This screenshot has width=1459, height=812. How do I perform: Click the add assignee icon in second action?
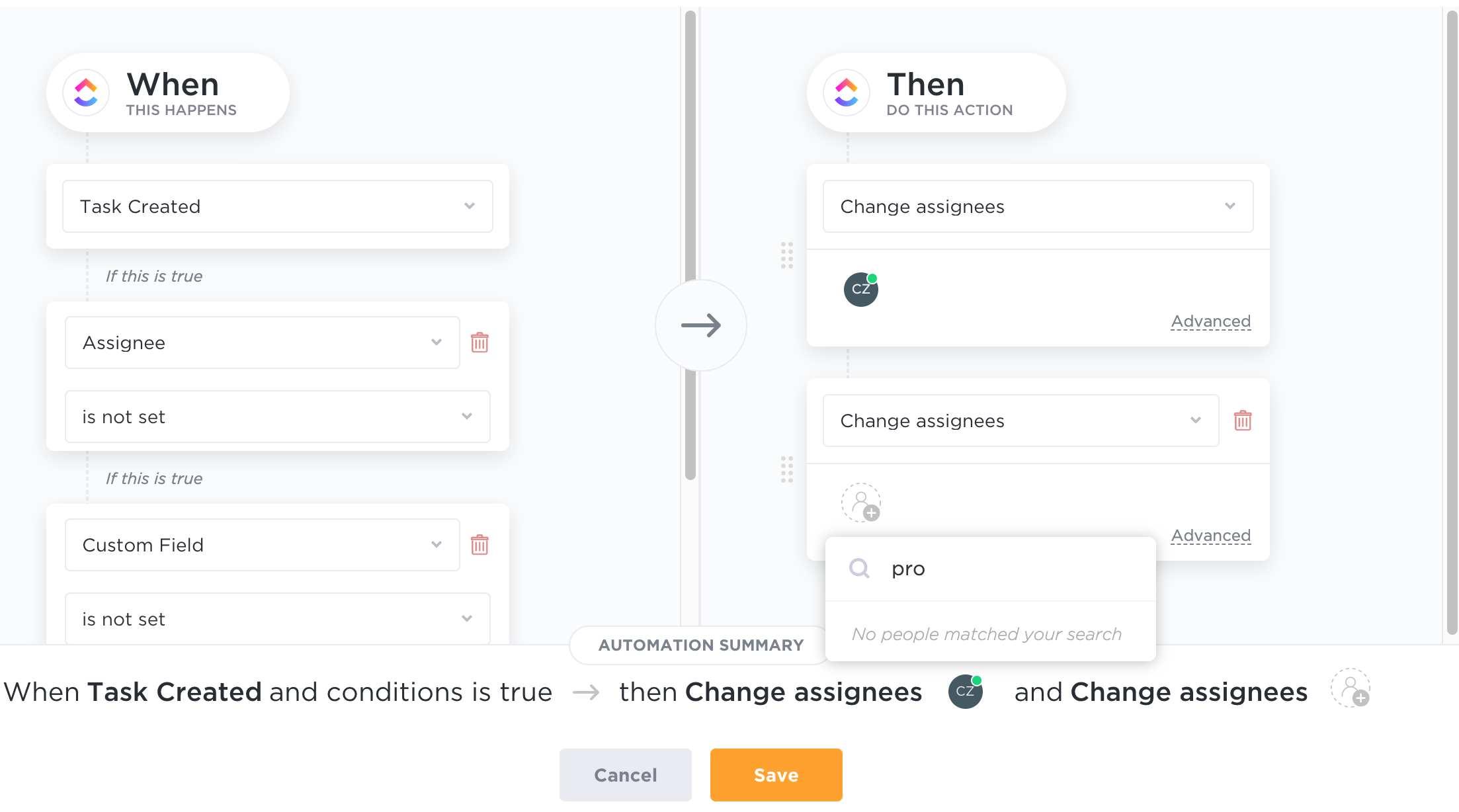860,503
